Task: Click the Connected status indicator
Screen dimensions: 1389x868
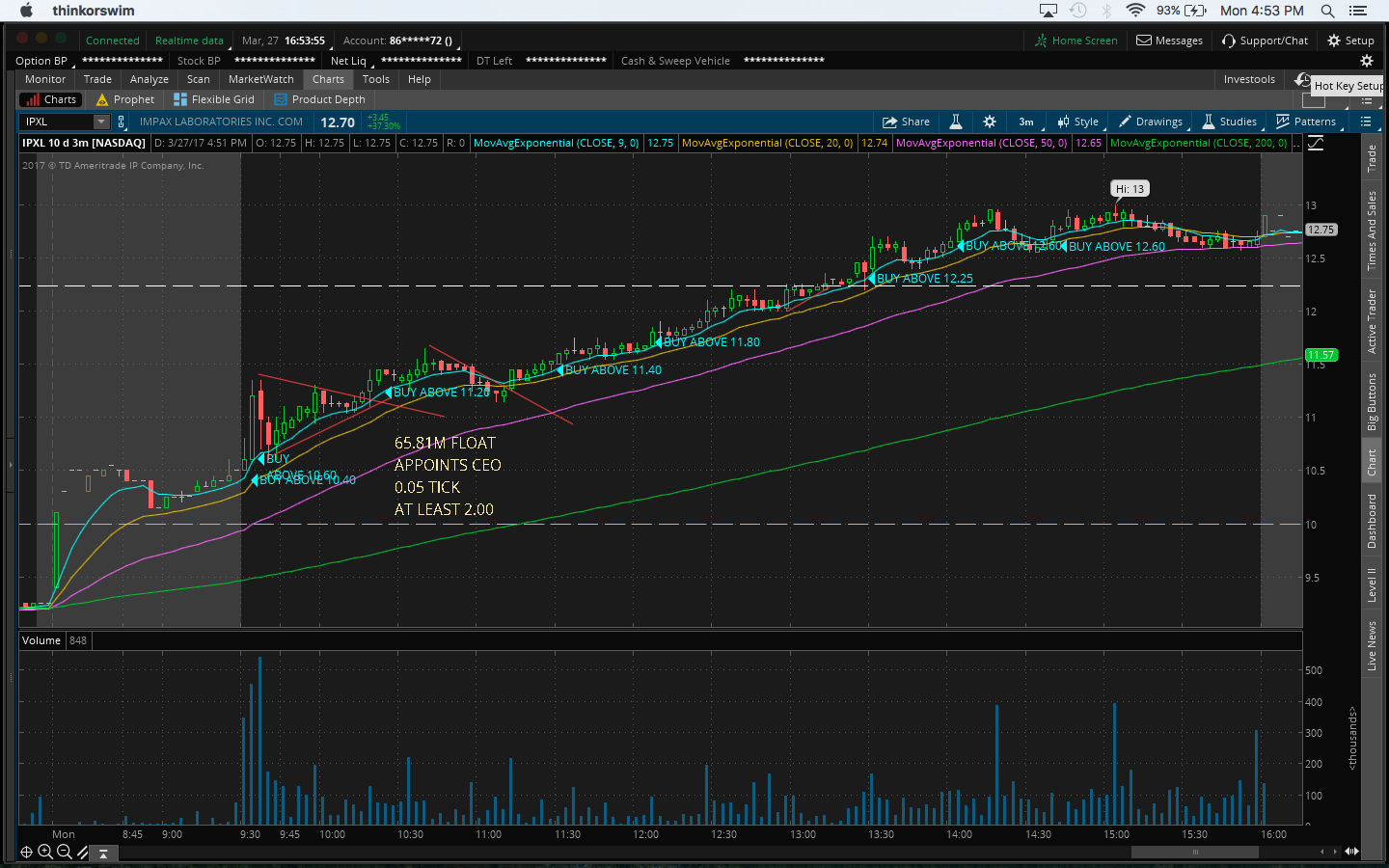Action: (113, 41)
